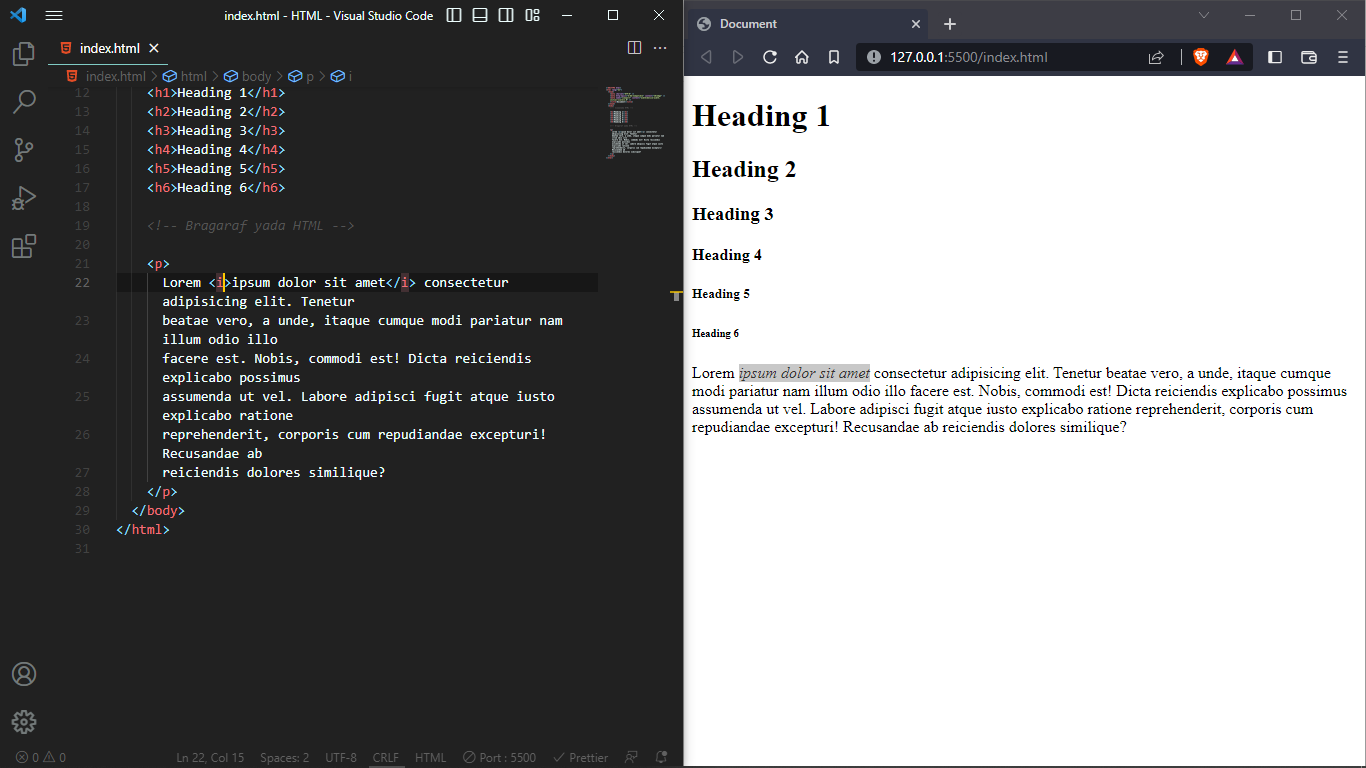Split the editor to the right
Screen dimensions: 1366x768
tap(634, 48)
